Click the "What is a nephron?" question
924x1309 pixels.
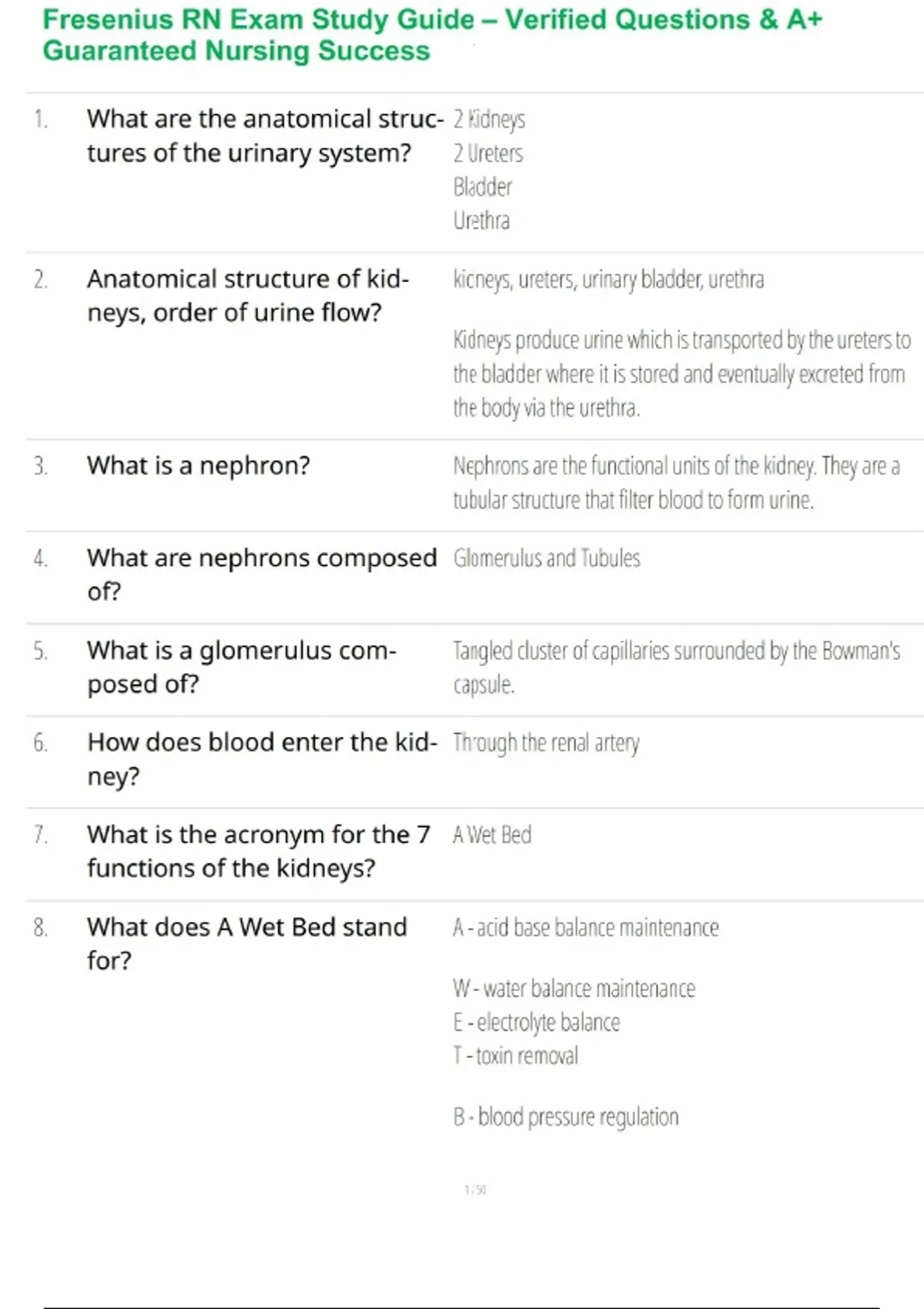pos(198,466)
